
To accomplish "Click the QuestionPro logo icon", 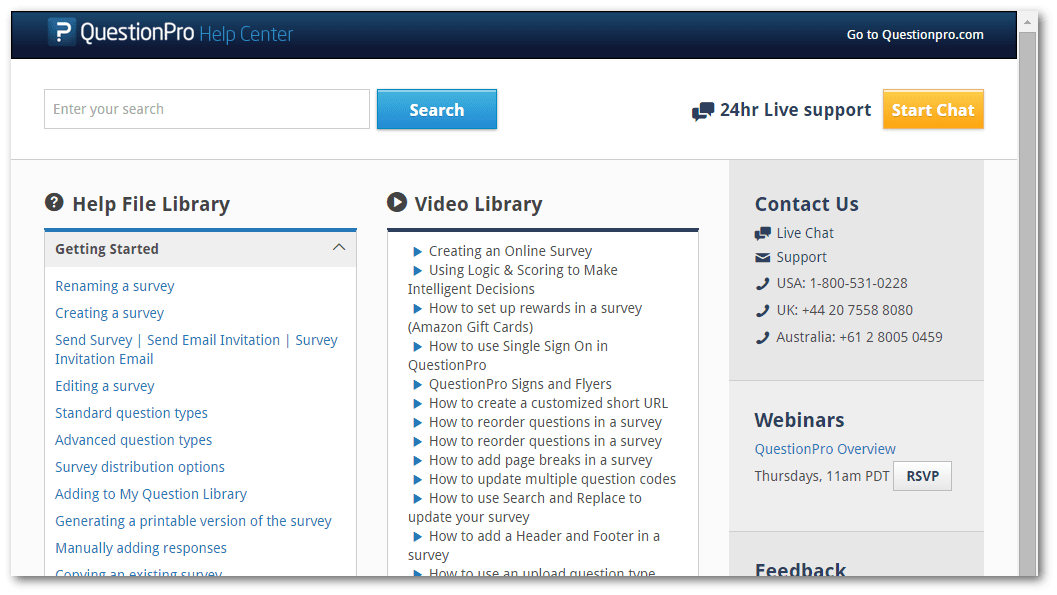I will pyautogui.click(x=62, y=33).
